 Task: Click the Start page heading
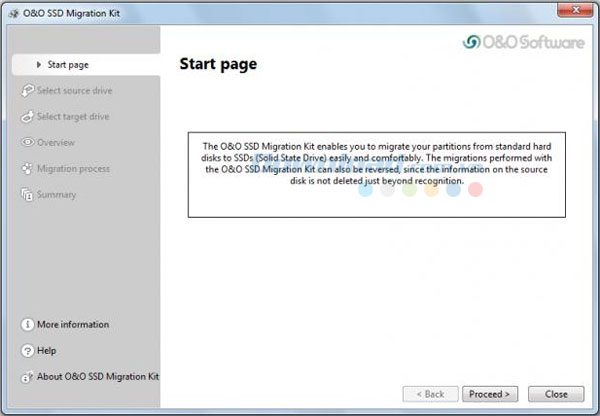[218, 64]
